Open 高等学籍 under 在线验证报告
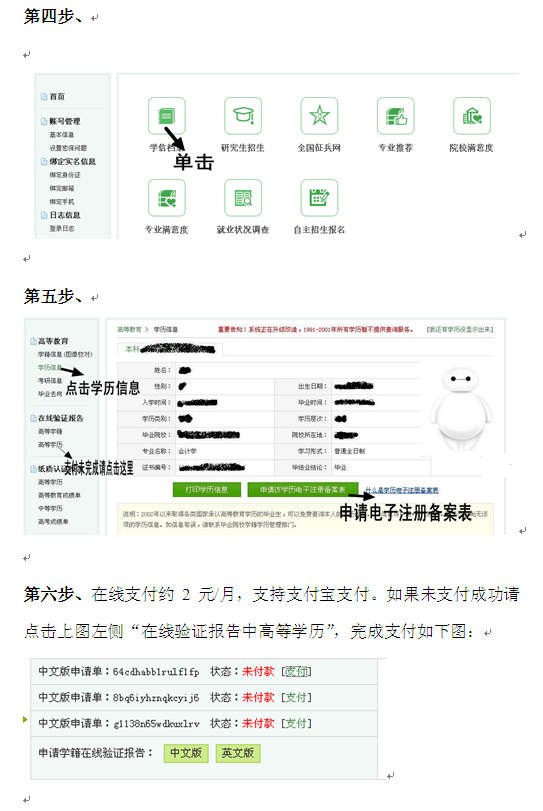The height and width of the screenshot is (811, 543). click(x=50, y=431)
